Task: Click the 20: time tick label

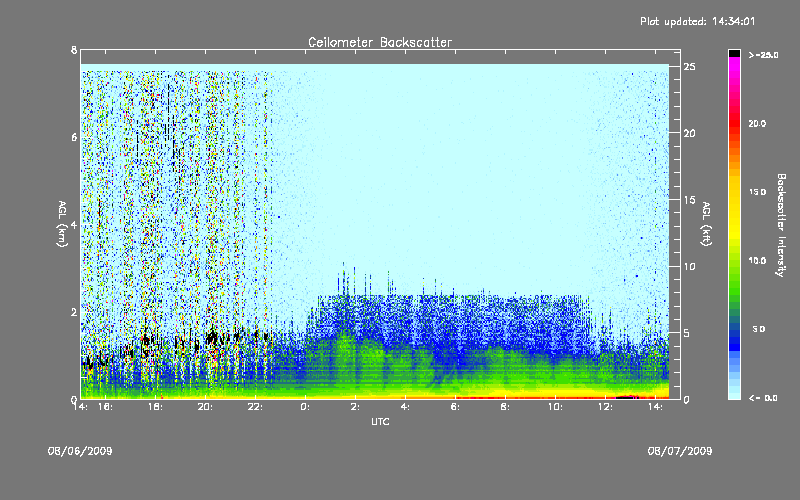Action: pyautogui.click(x=205, y=407)
